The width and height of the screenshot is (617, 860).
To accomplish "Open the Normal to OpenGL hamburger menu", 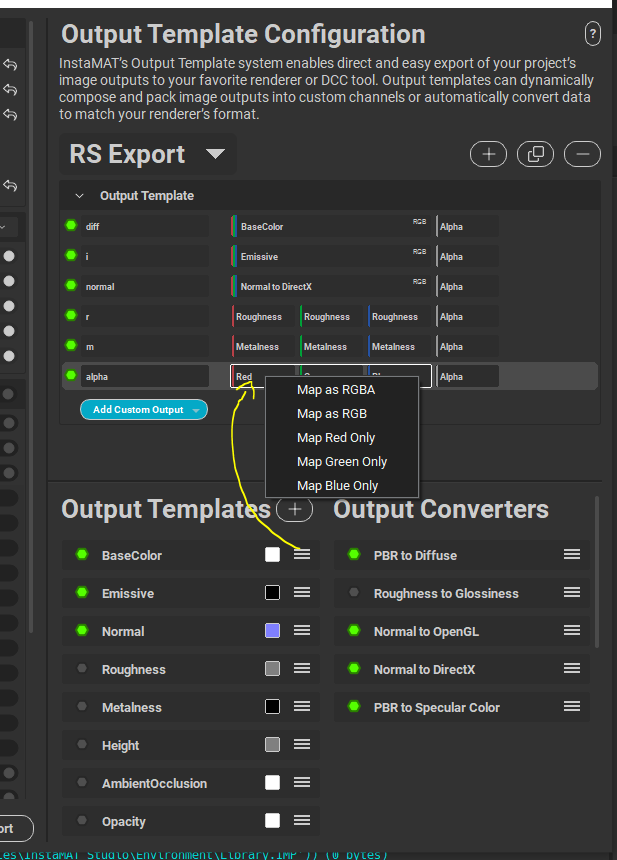I will pos(572,631).
